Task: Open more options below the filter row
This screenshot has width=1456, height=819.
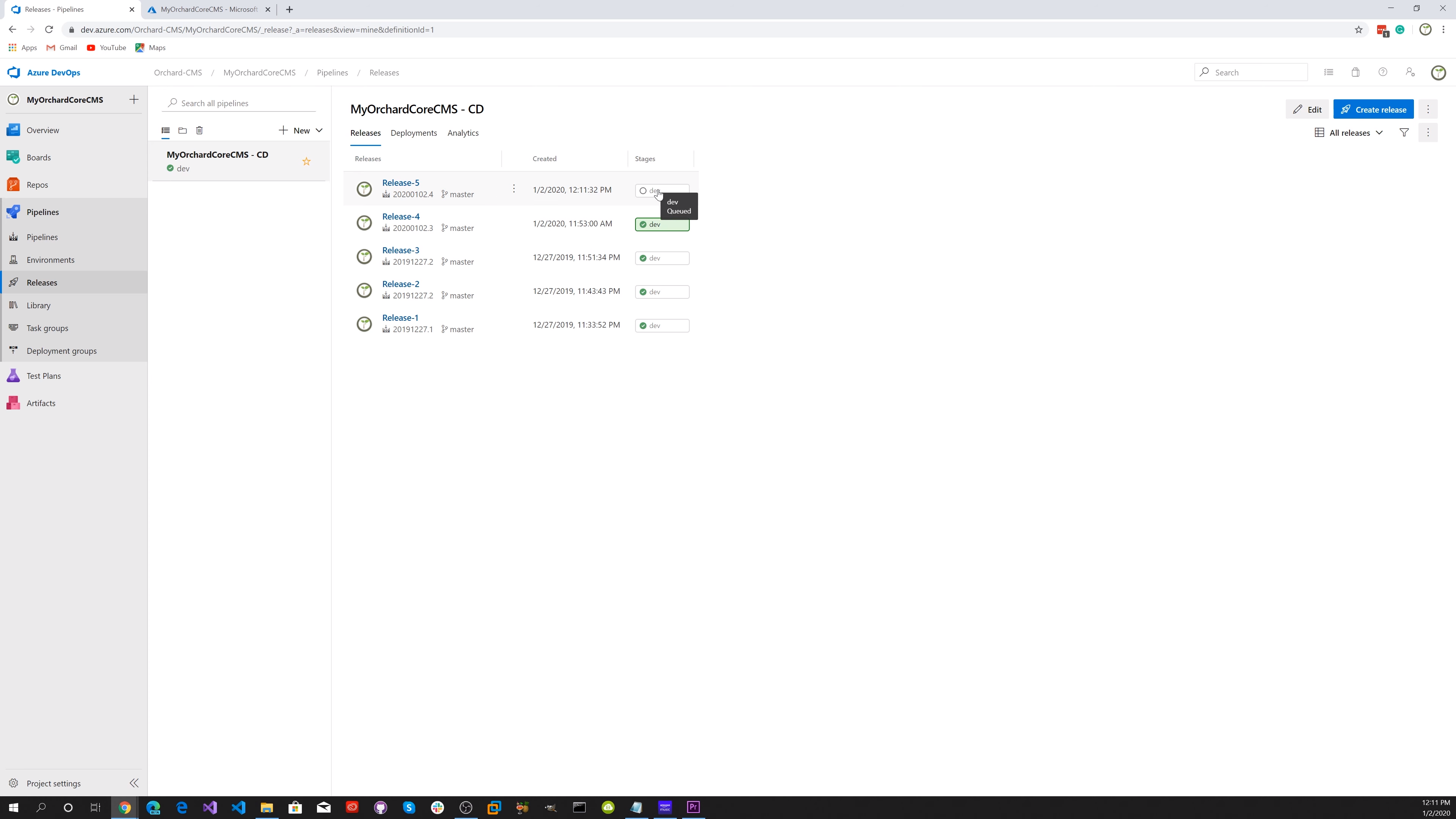Action: (1428, 133)
